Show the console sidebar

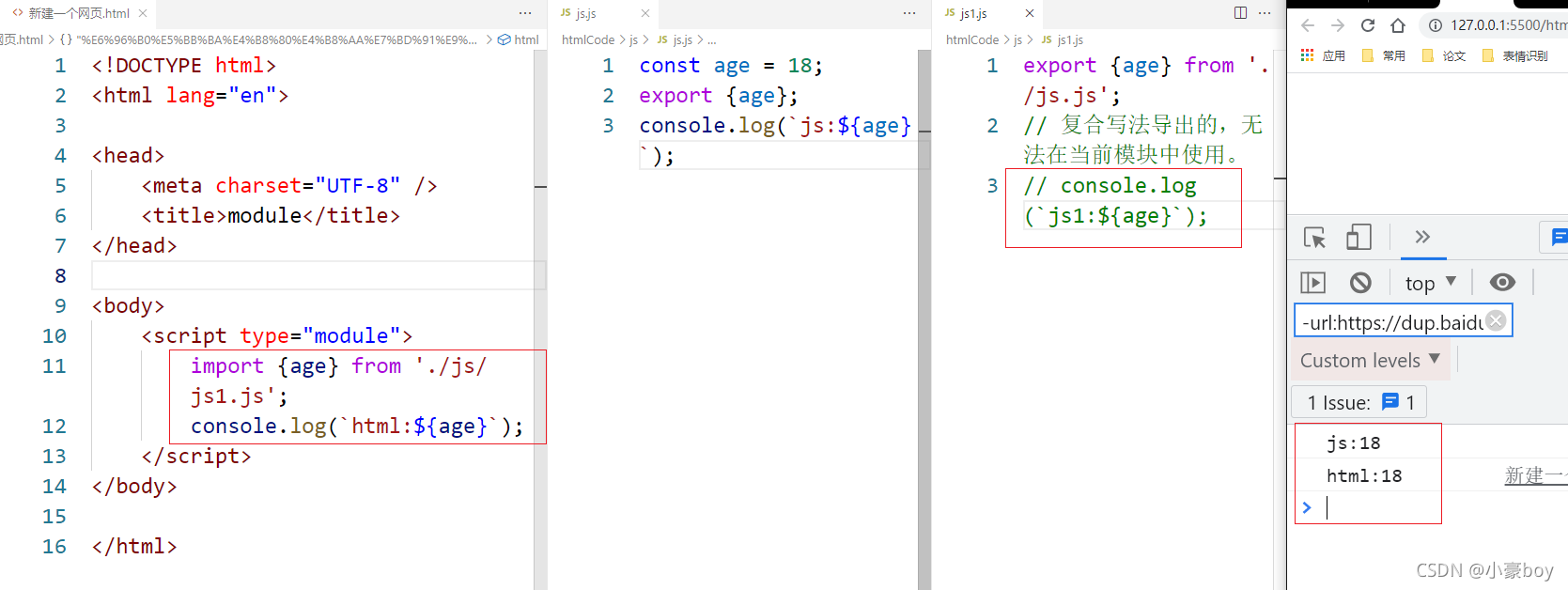tap(1312, 283)
